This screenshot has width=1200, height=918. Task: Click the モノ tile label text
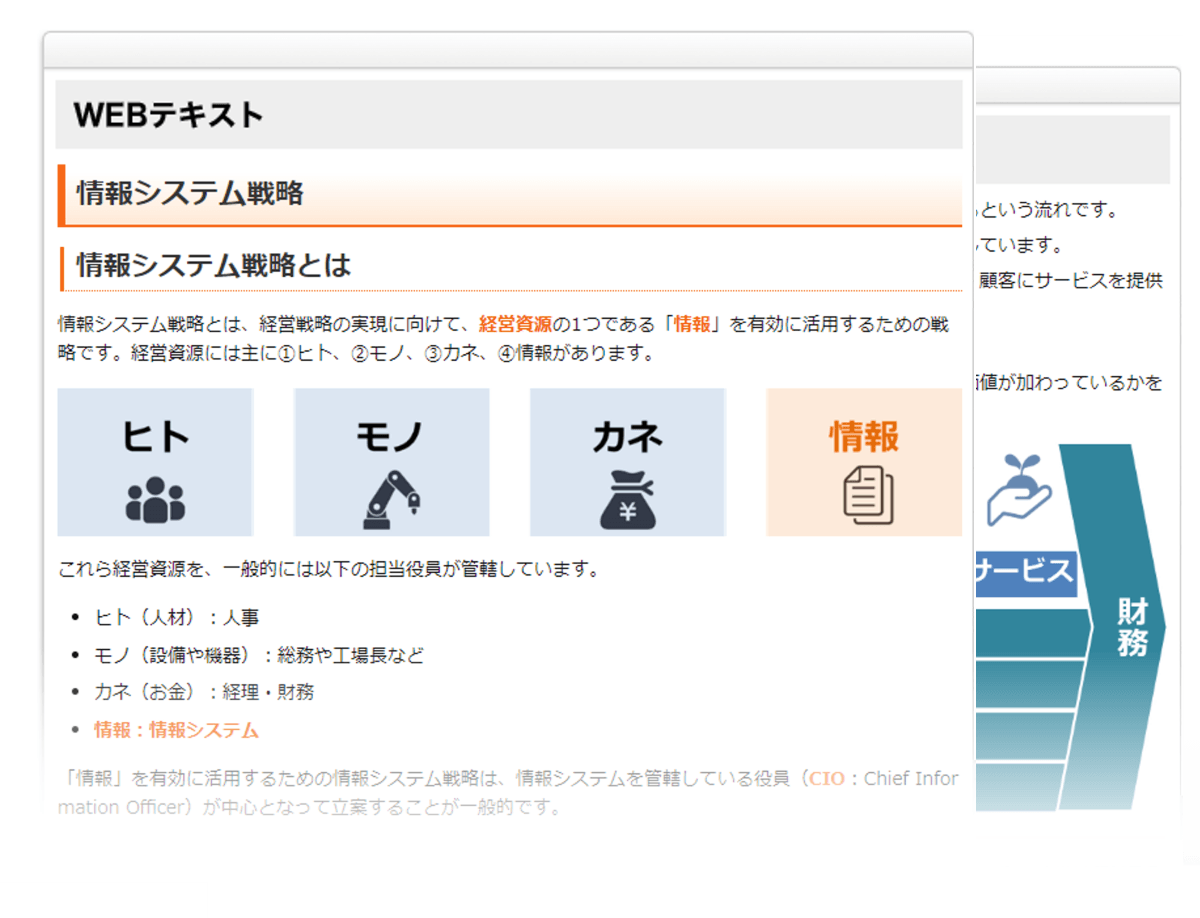click(390, 436)
